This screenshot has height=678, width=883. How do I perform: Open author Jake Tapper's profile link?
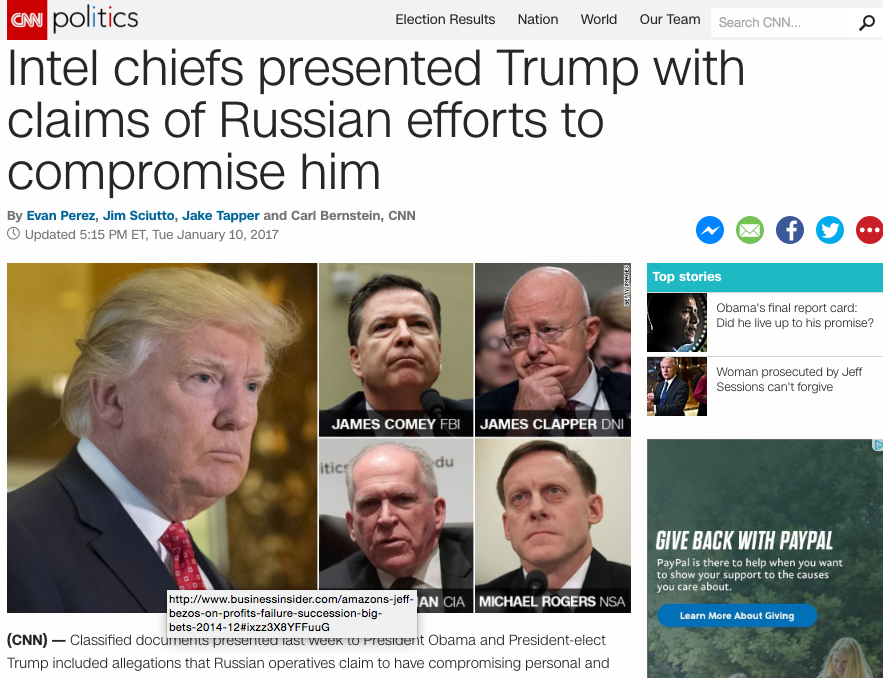point(221,216)
